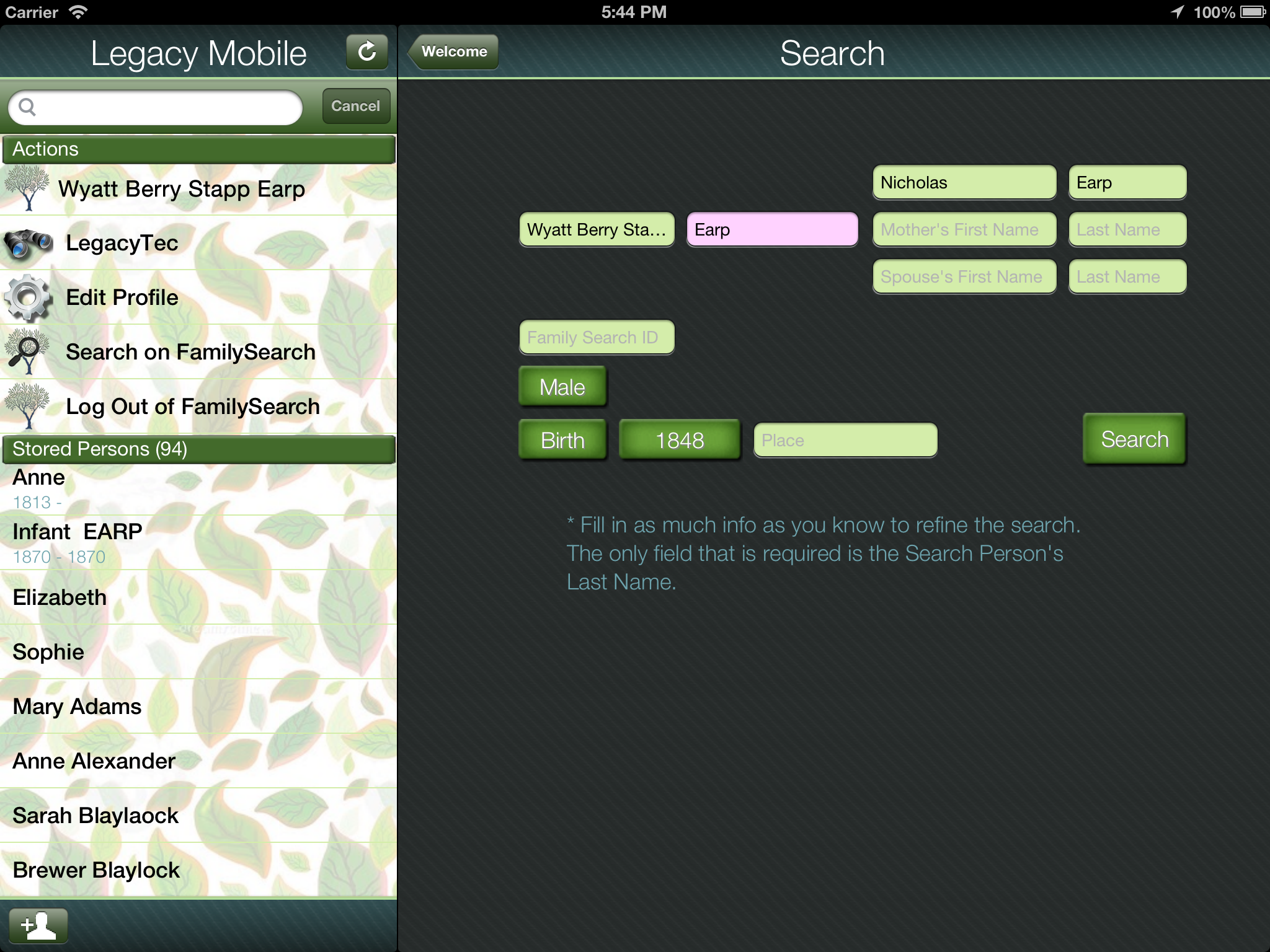Cancel the sidebar search
The width and height of the screenshot is (1270, 952).
(x=355, y=106)
